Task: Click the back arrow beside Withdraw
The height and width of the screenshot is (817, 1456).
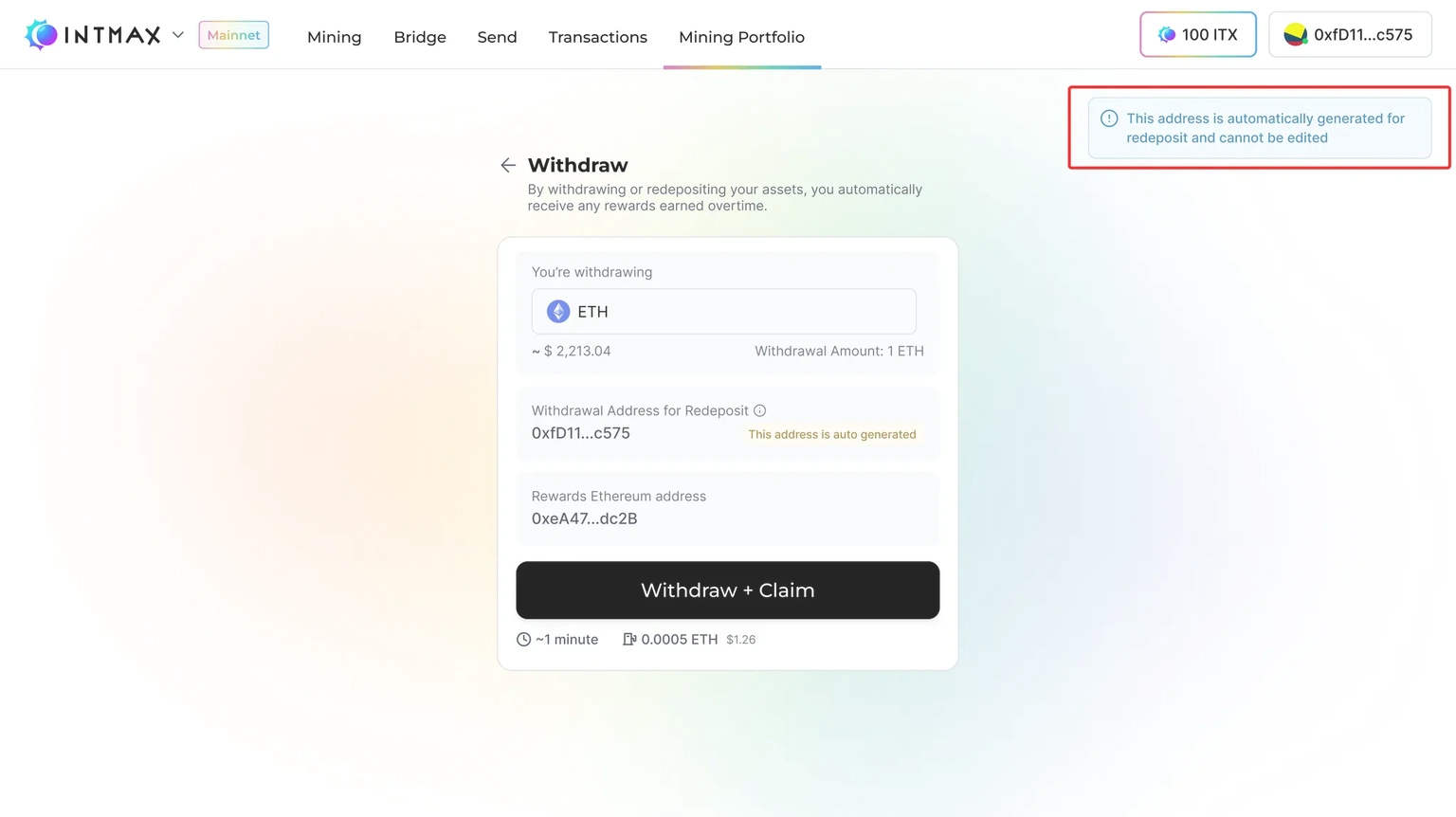Action: (508, 166)
